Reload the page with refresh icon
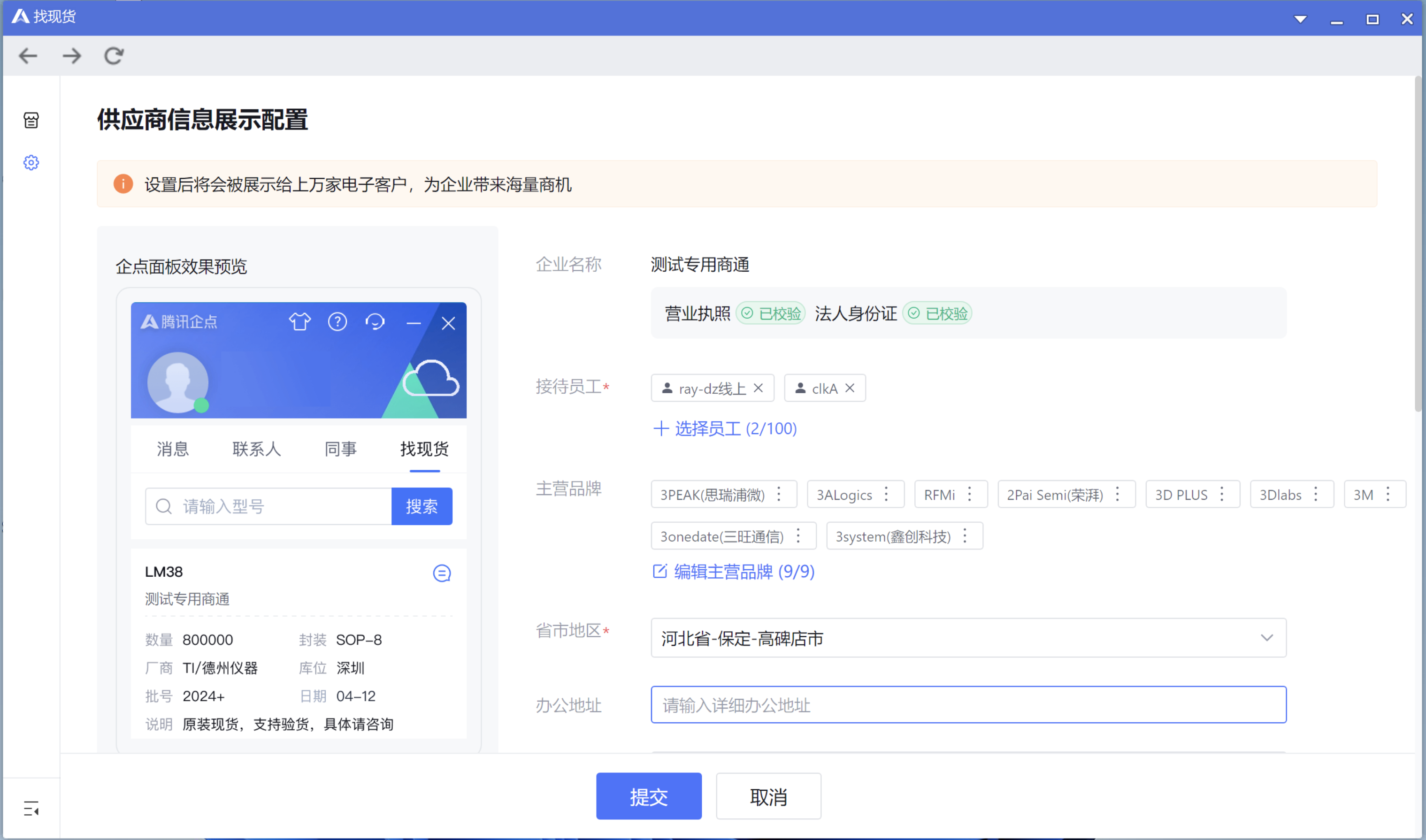Viewport: 1426px width, 840px height. click(x=114, y=55)
